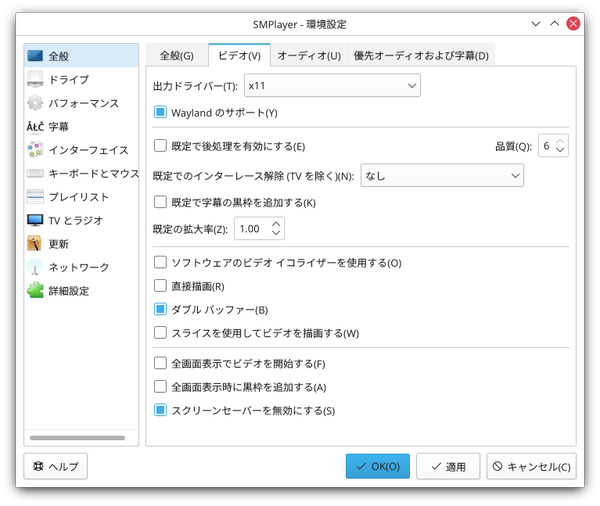
Task: Enable 直接描画 checkbox
Action: (x=160, y=286)
